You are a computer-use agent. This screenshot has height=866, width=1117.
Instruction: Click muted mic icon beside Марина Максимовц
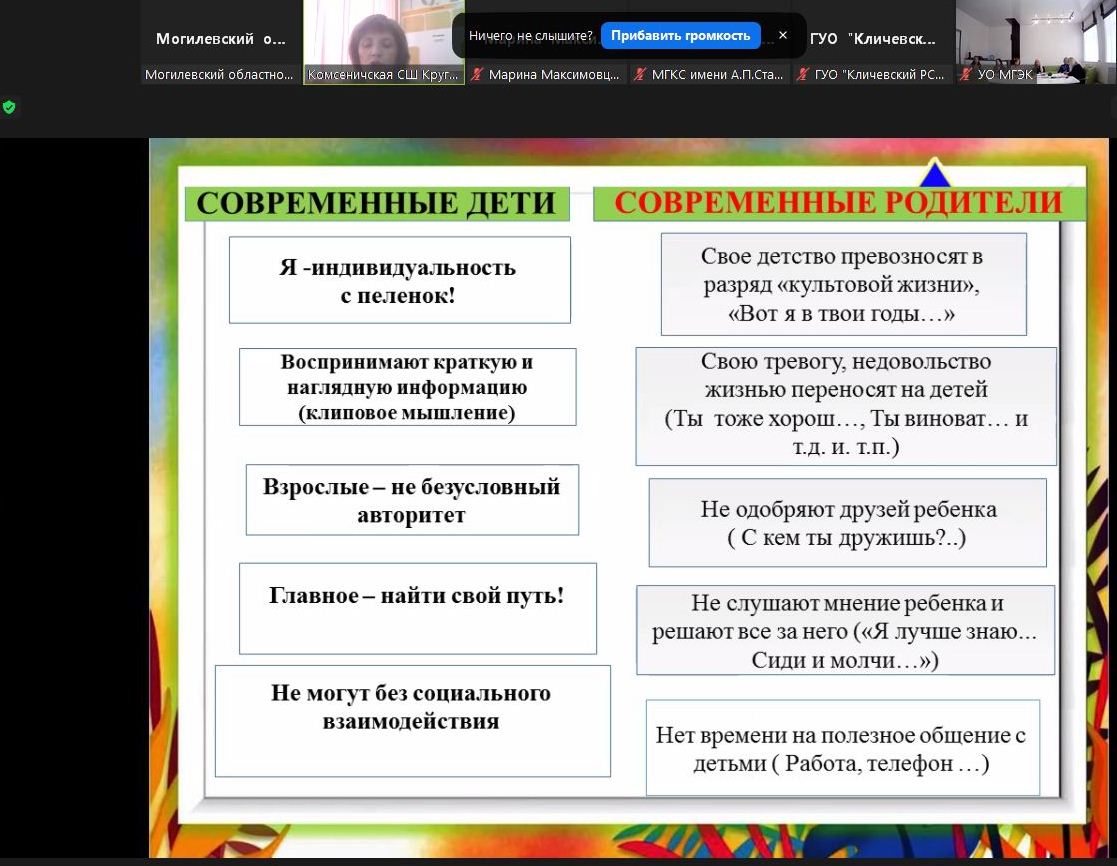coord(478,75)
